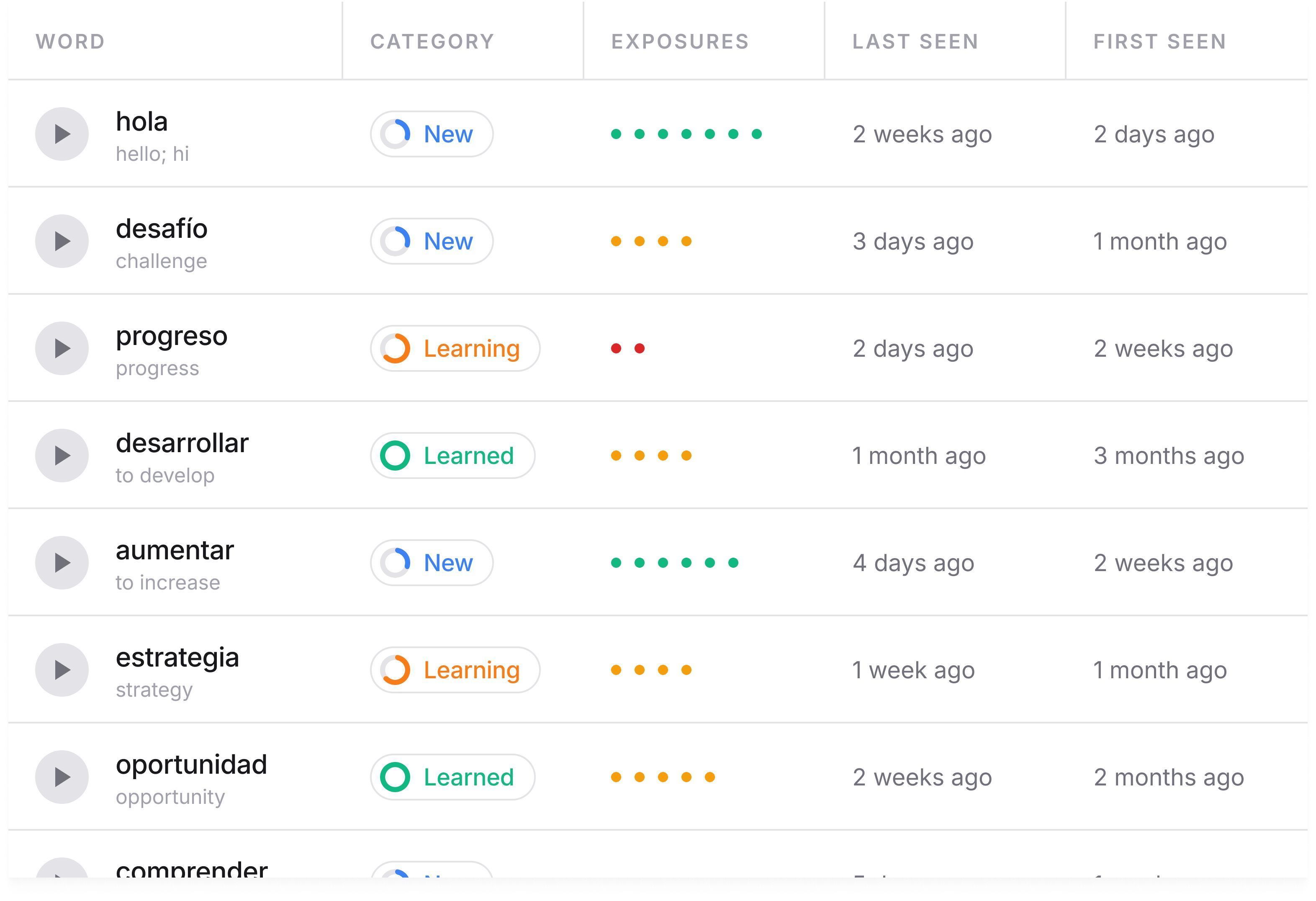Viewport: 1316px width, 901px height.
Task: Click the red exposure dots for progreso
Action: [x=627, y=348]
